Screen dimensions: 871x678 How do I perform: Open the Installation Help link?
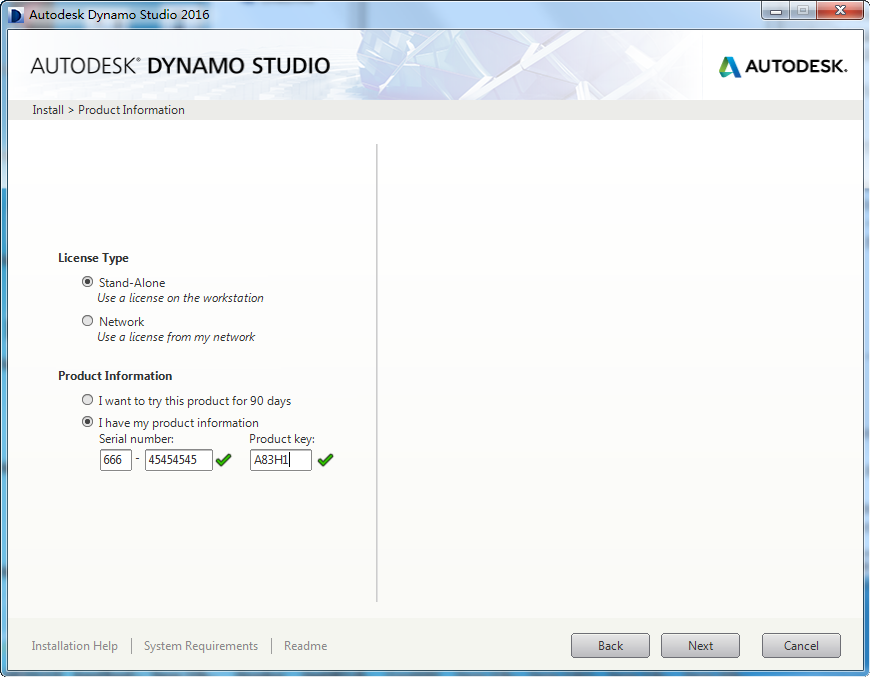point(75,646)
